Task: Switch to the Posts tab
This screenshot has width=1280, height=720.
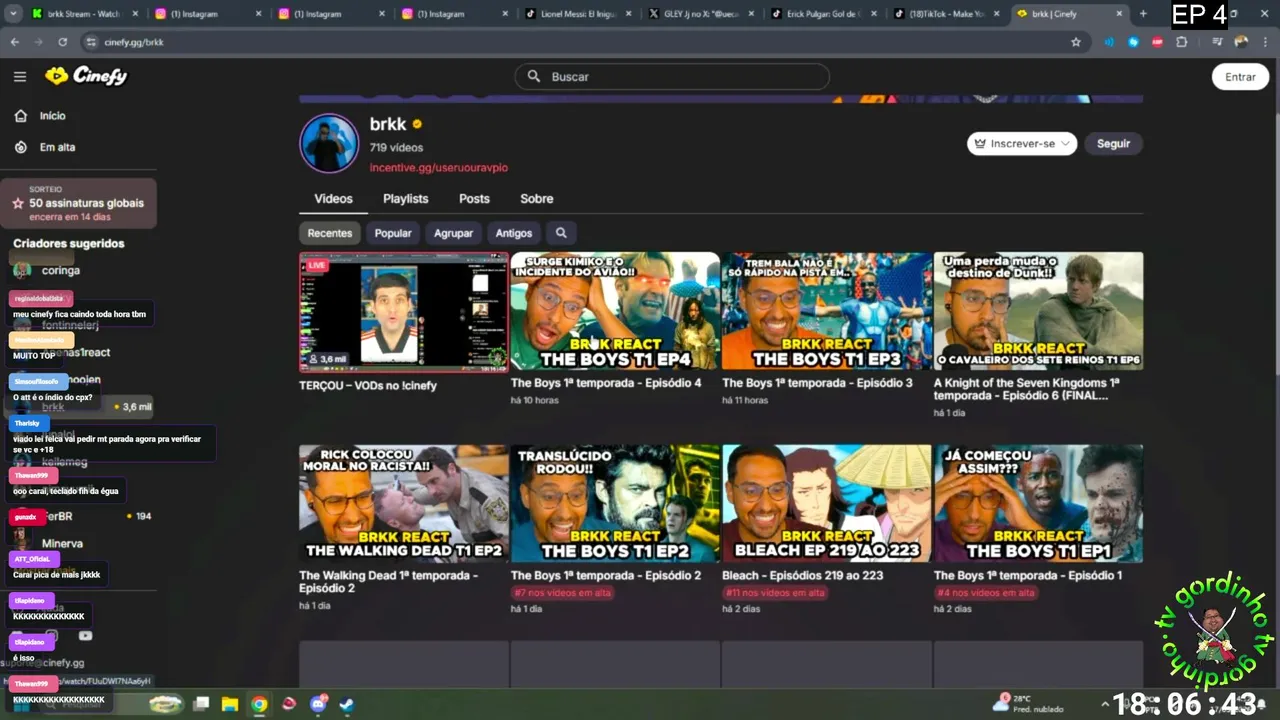Action: pos(474,199)
